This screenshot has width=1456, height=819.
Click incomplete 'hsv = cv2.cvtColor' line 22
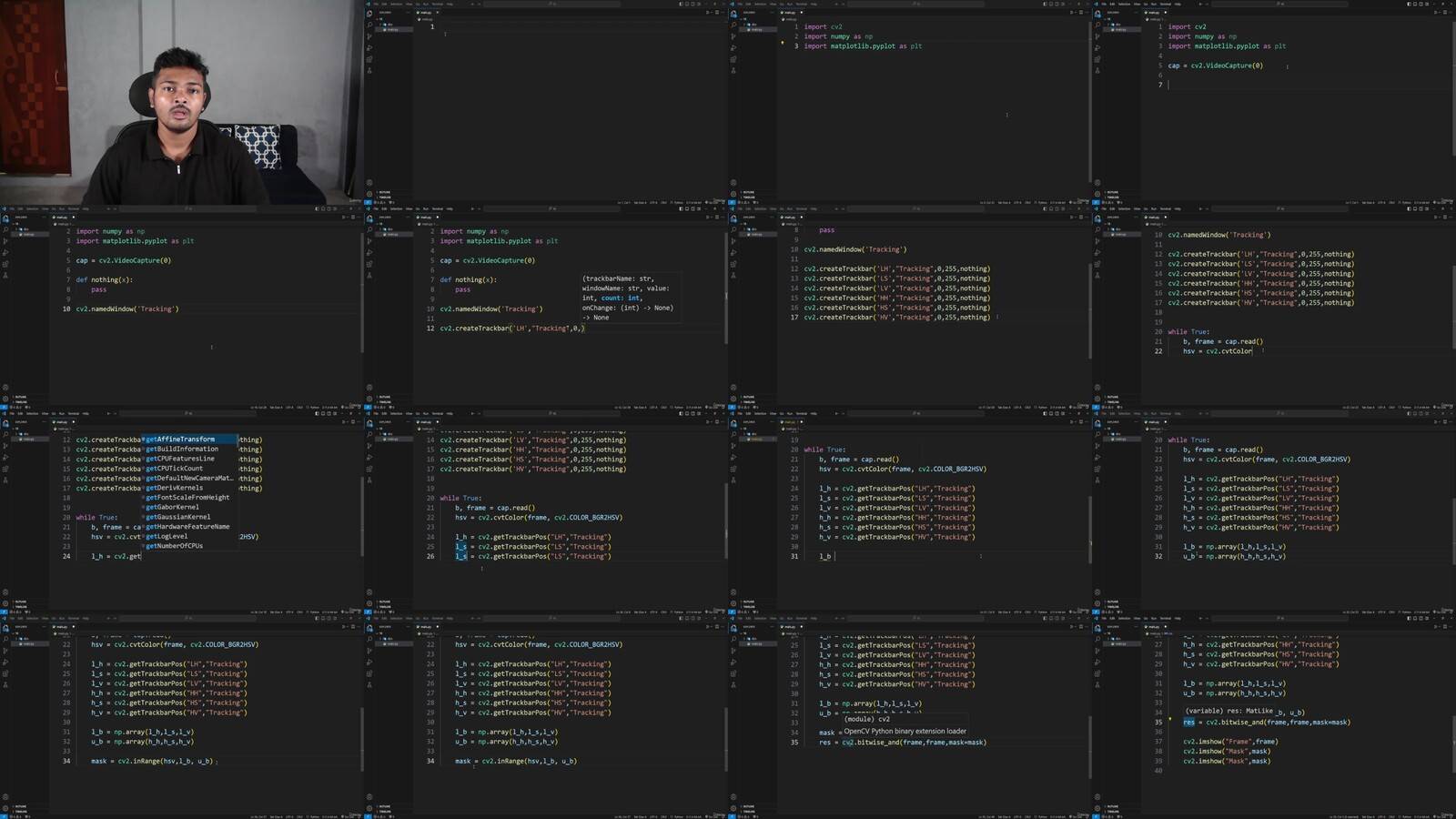tap(1218, 351)
